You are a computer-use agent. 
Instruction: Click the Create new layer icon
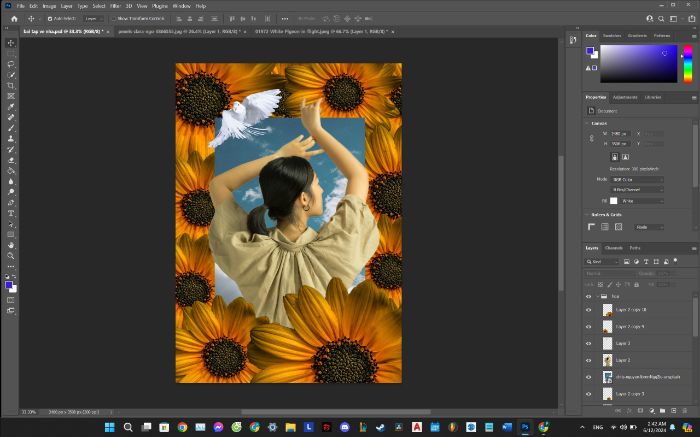(674, 410)
